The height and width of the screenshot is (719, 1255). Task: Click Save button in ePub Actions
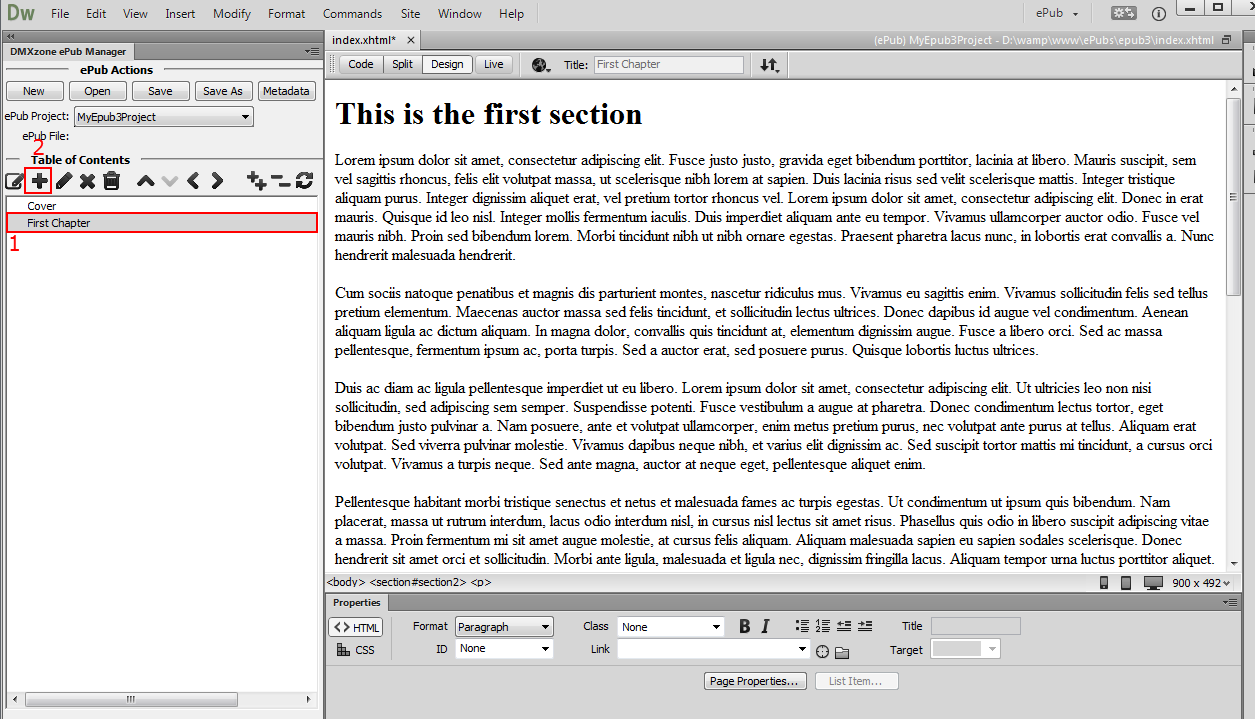[160, 91]
